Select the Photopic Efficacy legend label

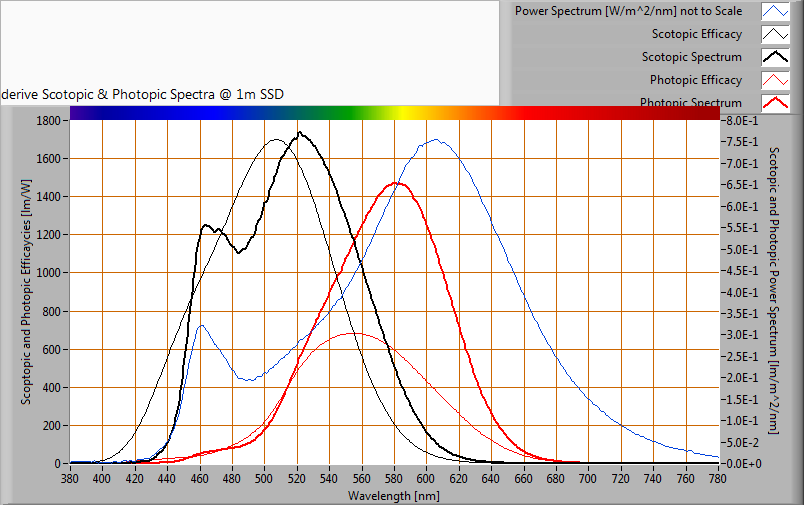[695, 80]
